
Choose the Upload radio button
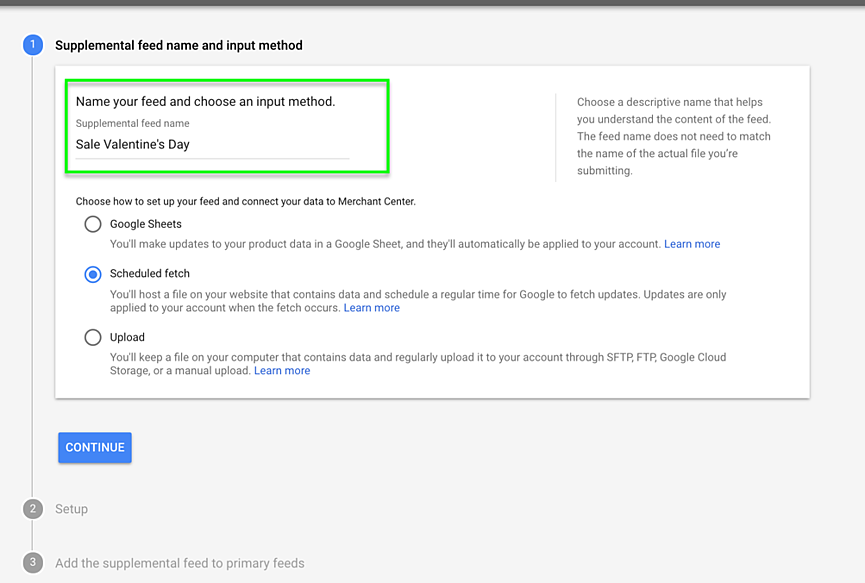click(x=93, y=337)
